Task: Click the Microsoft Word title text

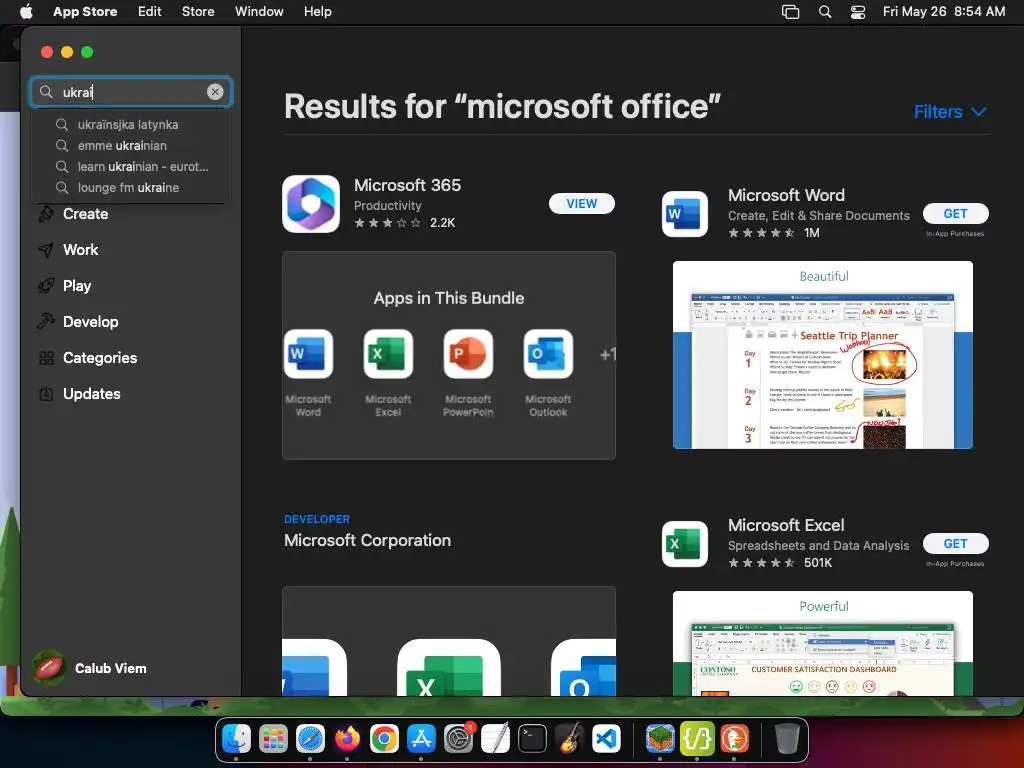Action: point(786,195)
